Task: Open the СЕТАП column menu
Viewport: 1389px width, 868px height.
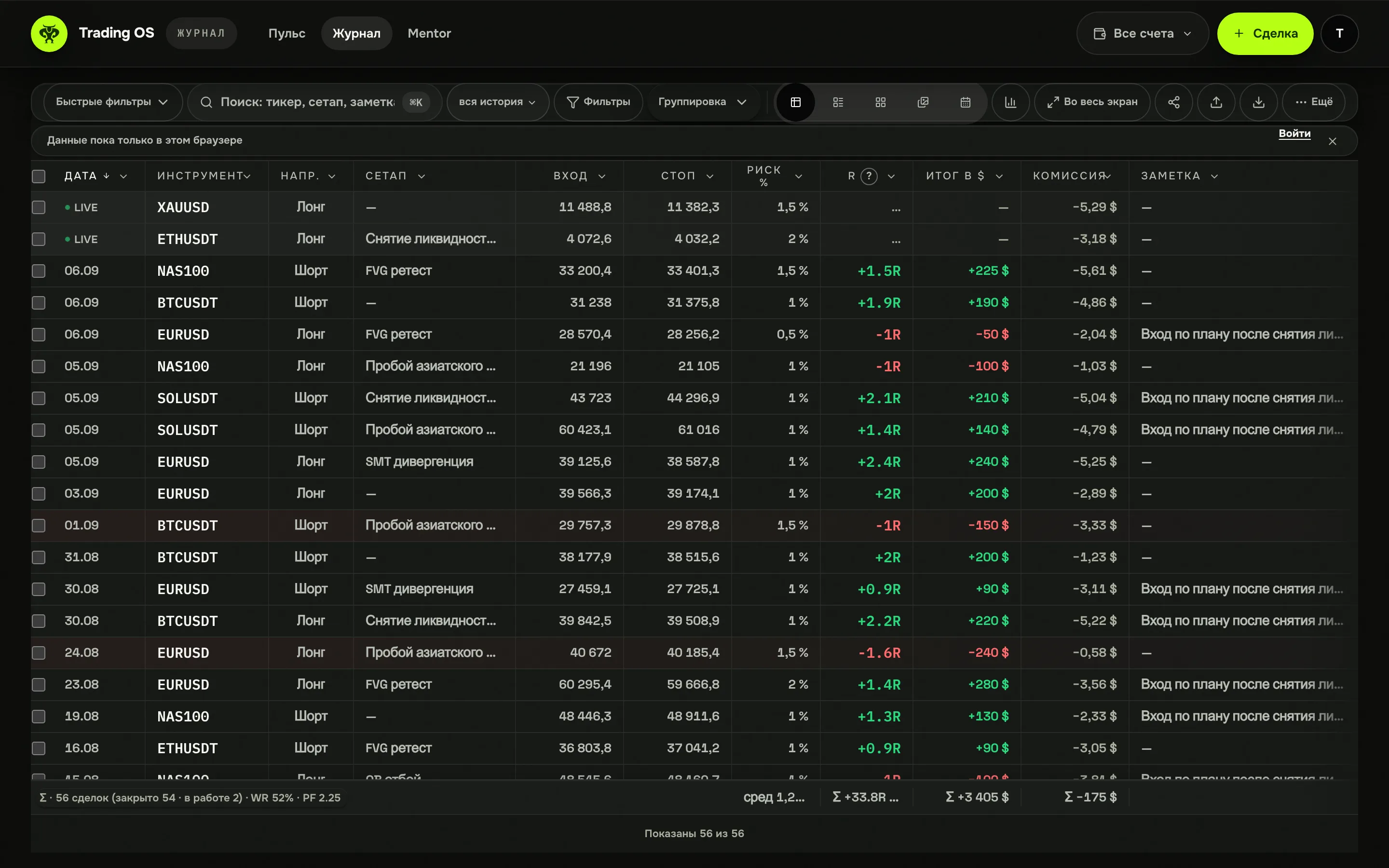Action: point(422,176)
